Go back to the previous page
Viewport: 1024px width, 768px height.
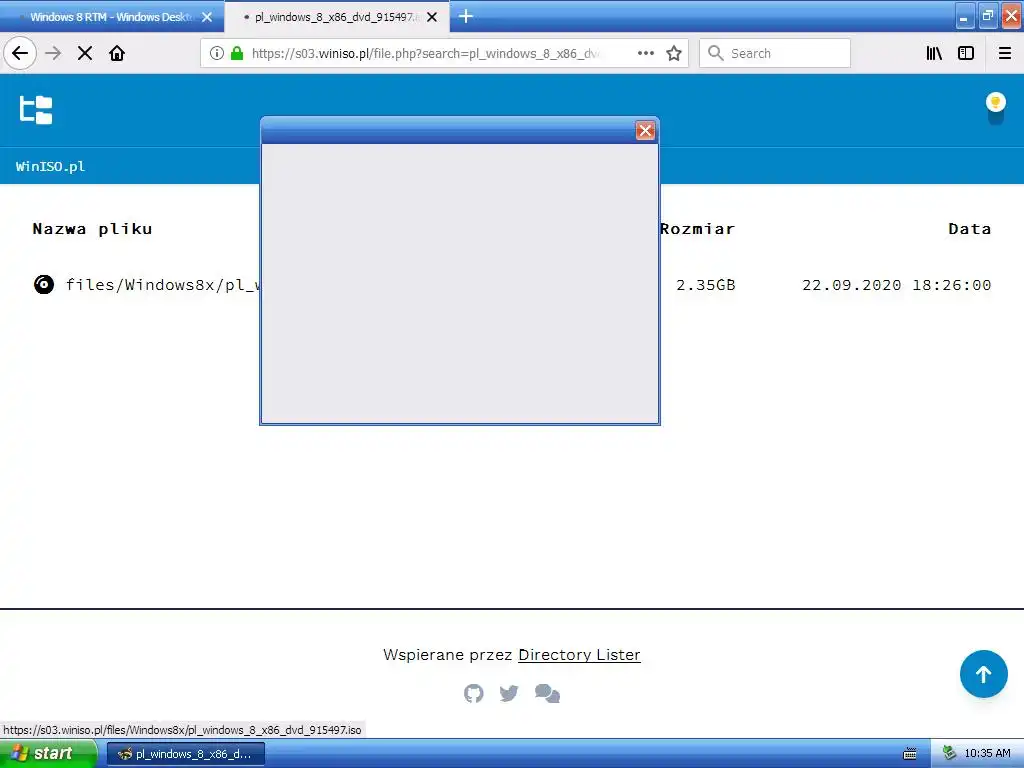(x=20, y=53)
